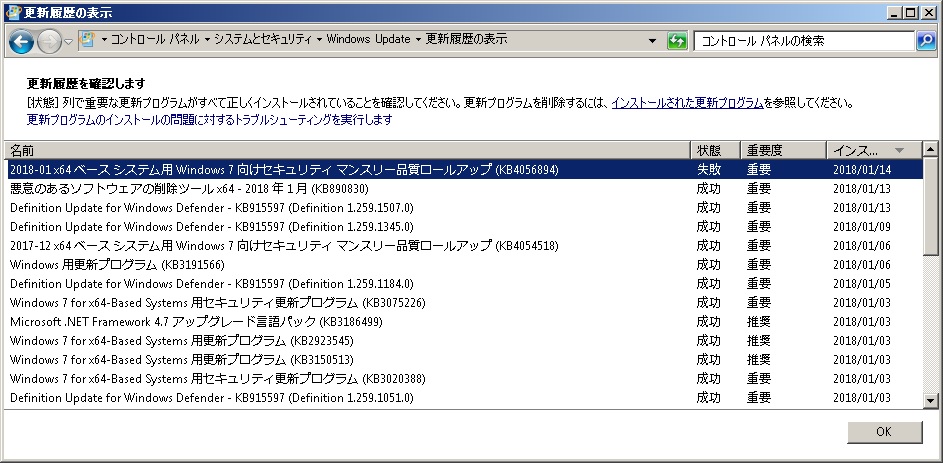Viewport: 943px width, 463px height.
Task: Select the KB3075226 security update row
Action: [465, 302]
